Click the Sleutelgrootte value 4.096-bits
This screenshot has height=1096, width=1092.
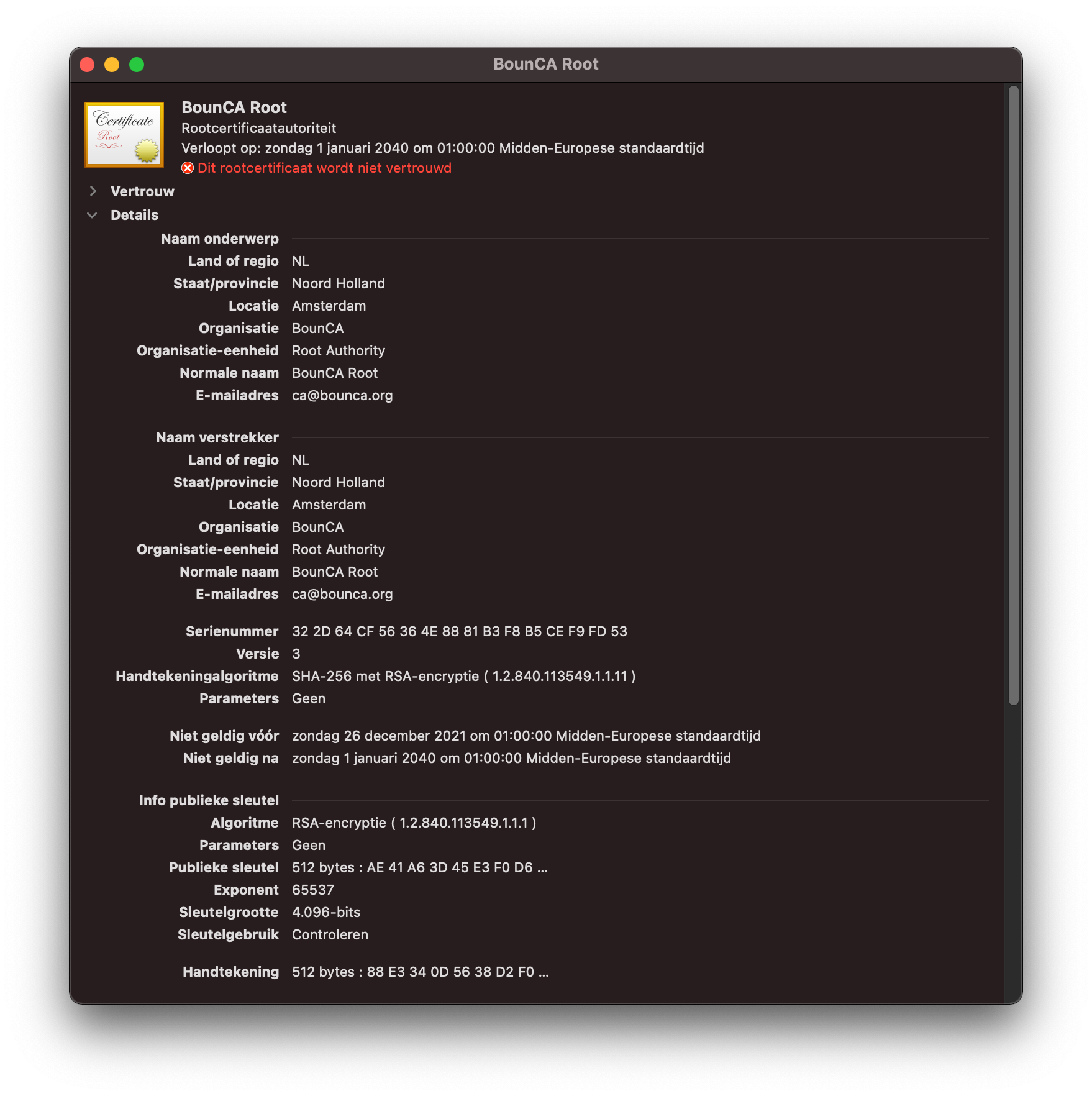(x=326, y=912)
